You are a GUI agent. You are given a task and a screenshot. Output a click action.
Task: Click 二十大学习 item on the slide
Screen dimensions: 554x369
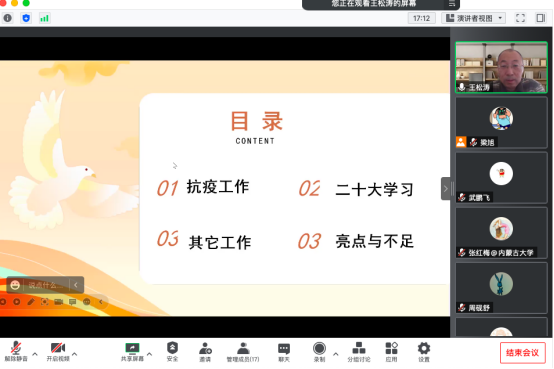(x=375, y=189)
